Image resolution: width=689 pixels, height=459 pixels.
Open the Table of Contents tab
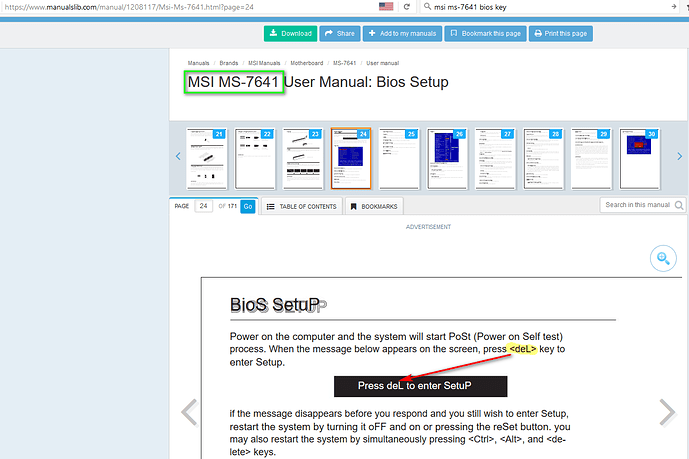(x=301, y=206)
